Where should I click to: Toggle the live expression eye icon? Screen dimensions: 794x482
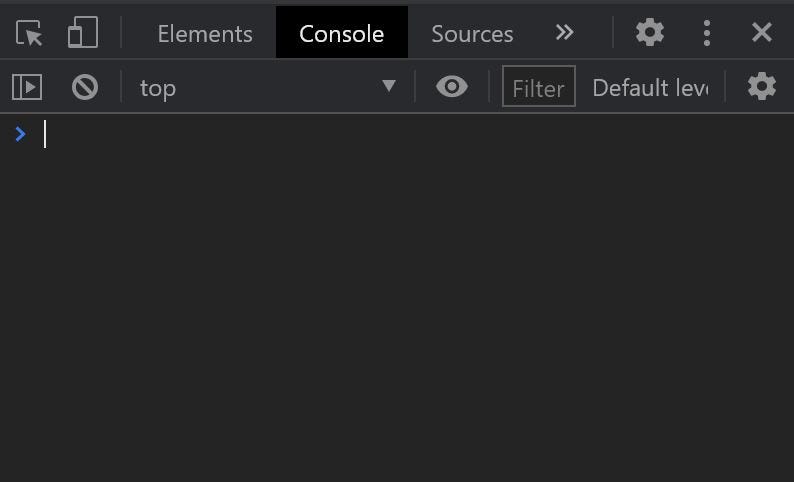tap(452, 87)
